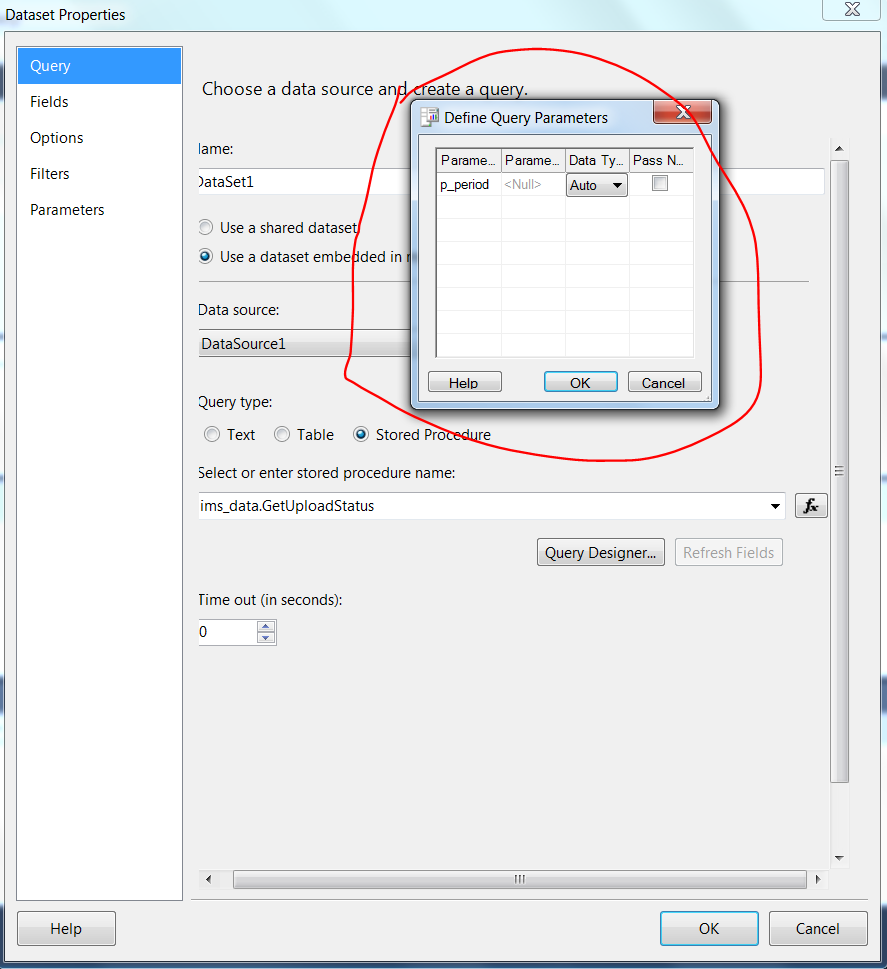
Task: Close the Dataset Properties window
Action: (852, 9)
